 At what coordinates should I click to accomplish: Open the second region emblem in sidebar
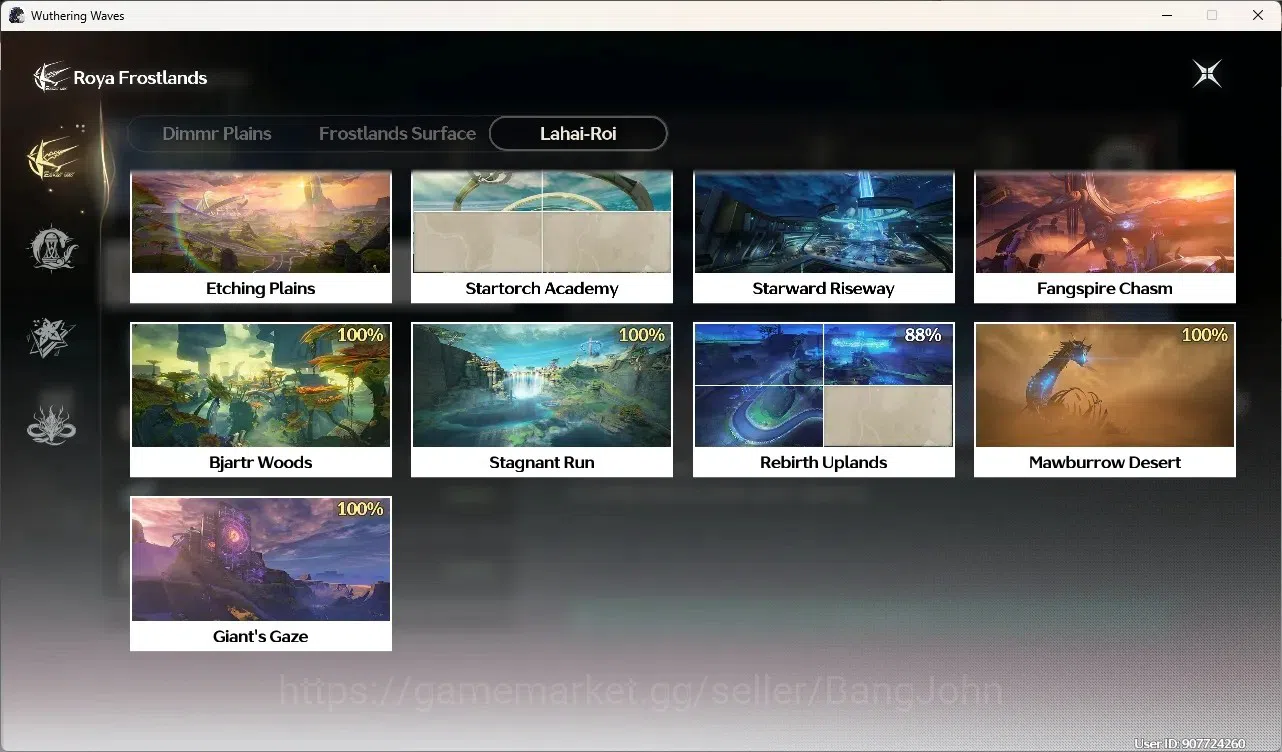(x=52, y=247)
